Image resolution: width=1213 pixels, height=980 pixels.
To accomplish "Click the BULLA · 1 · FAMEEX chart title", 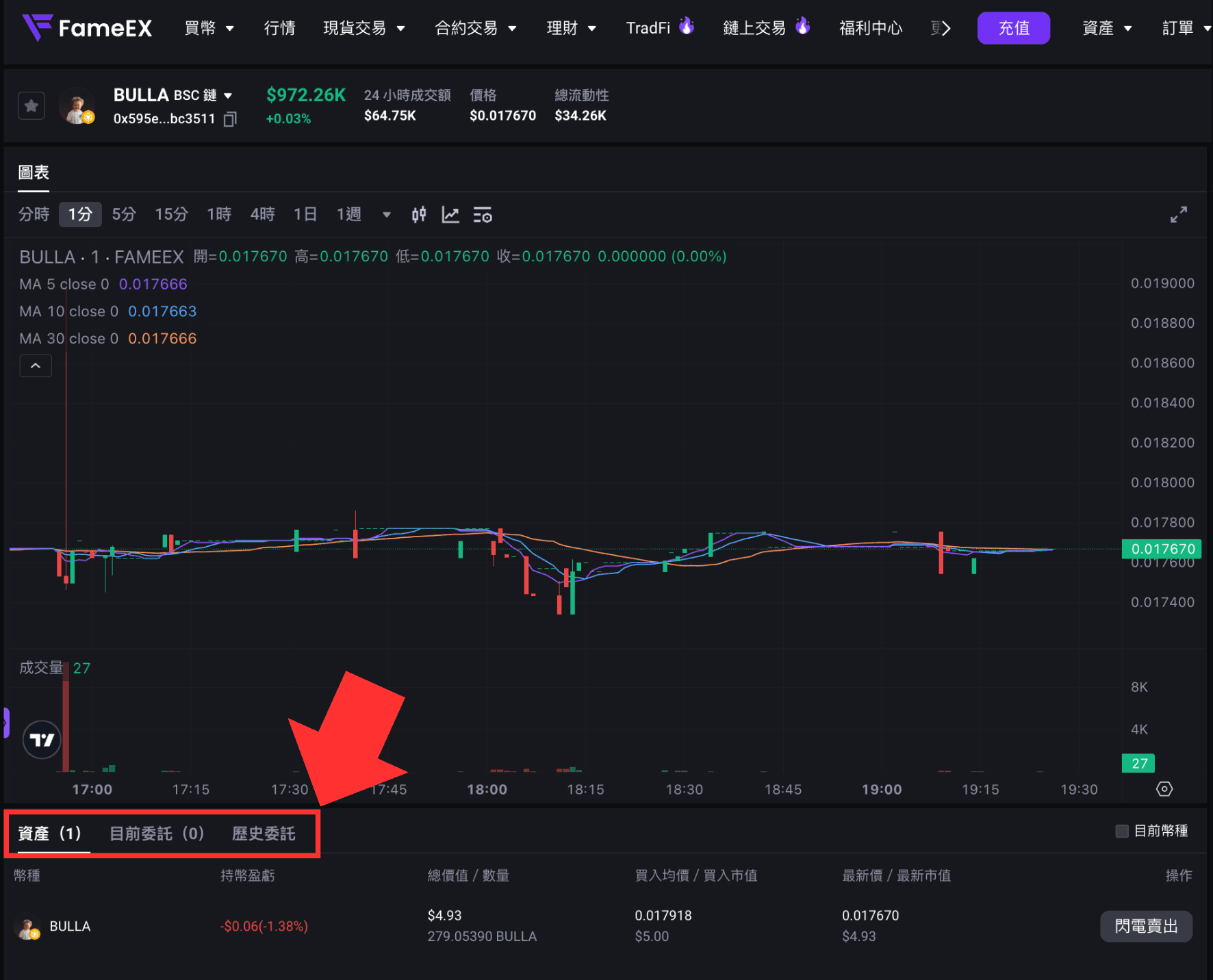I will coord(101,257).
